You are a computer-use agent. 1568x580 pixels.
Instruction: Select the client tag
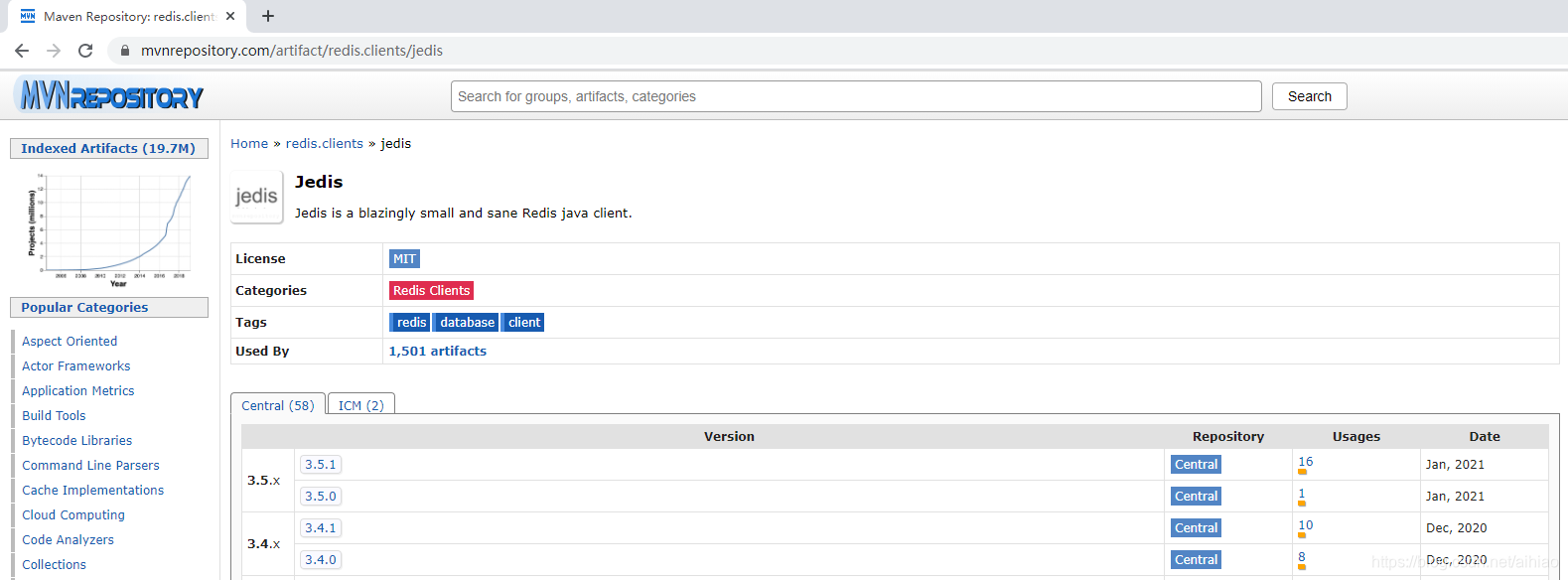point(523,323)
